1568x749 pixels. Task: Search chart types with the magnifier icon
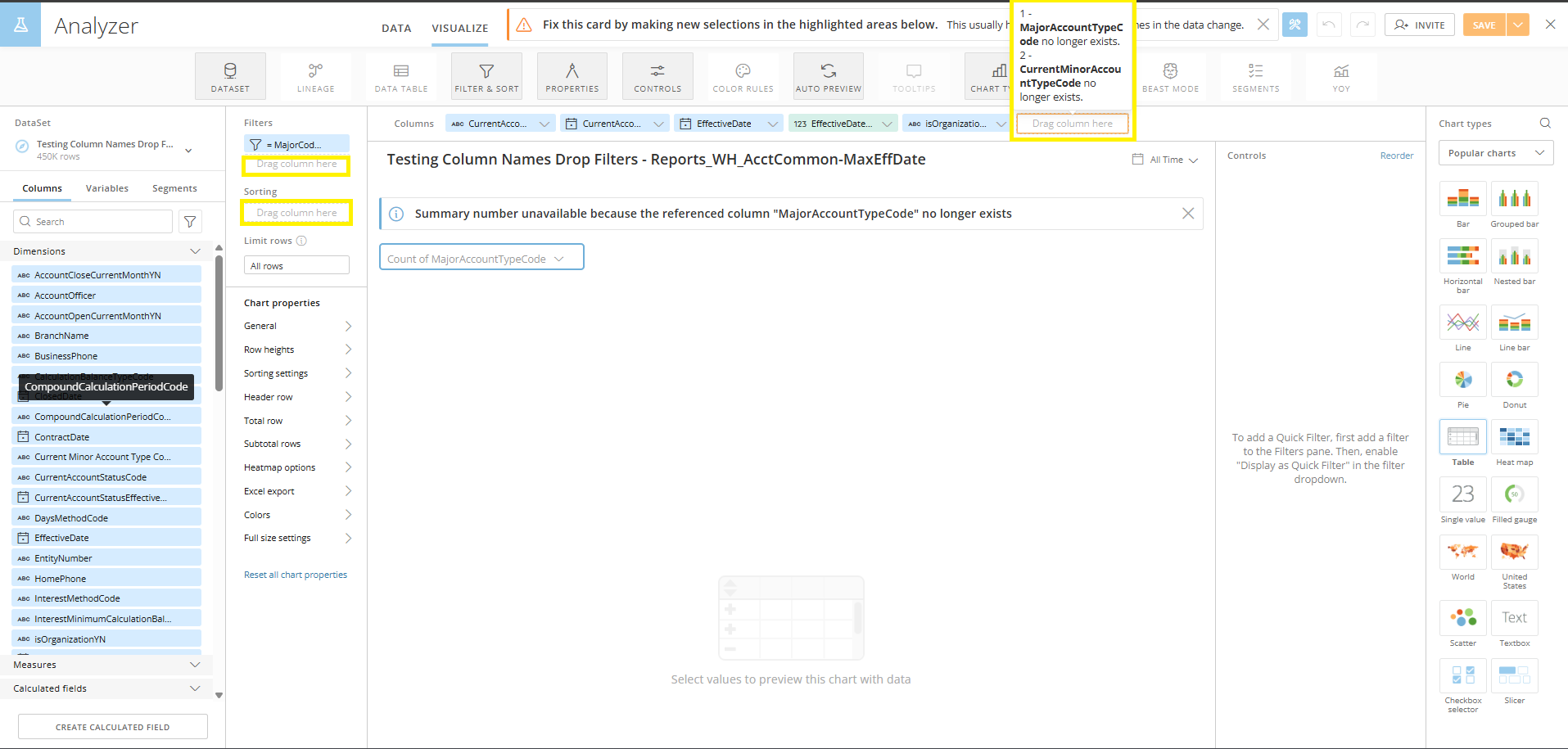pyautogui.click(x=1545, y=123)
